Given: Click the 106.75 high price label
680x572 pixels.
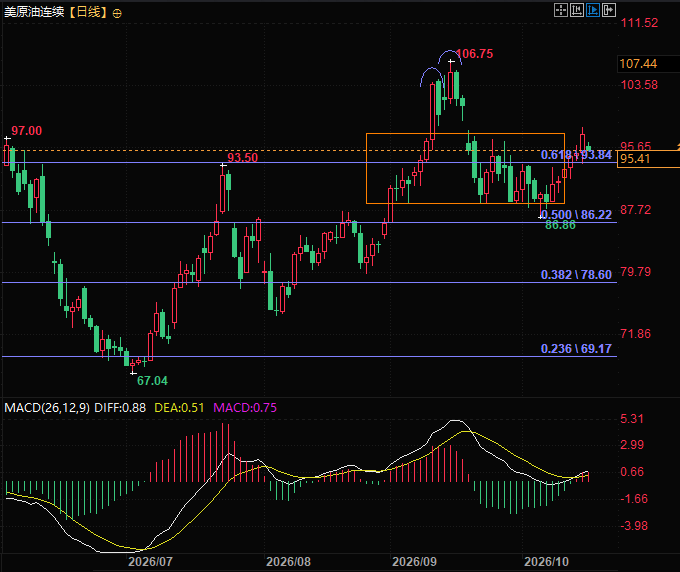Looking at the screenshot, I should [x=474, y=54].
